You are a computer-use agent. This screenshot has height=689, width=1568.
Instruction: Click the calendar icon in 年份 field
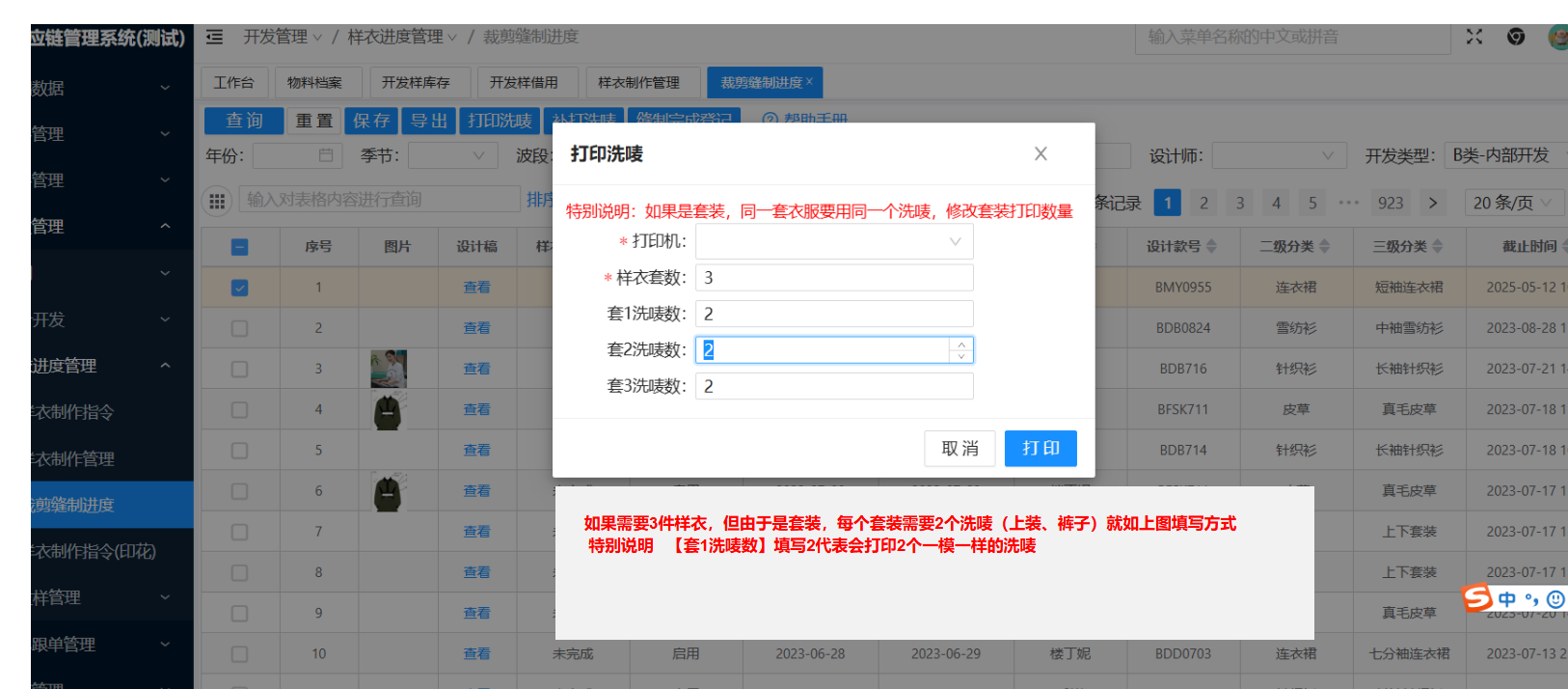326,155
